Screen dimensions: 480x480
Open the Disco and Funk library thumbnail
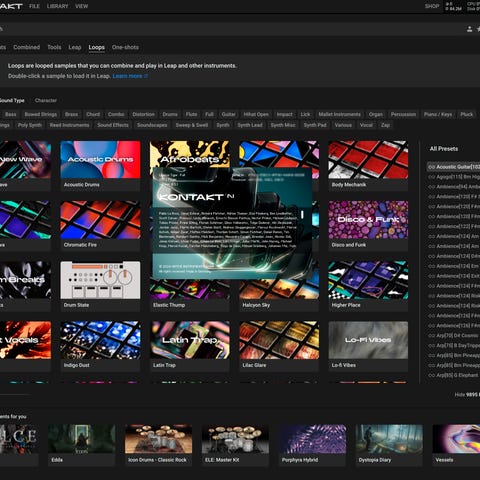pos(368,220)
